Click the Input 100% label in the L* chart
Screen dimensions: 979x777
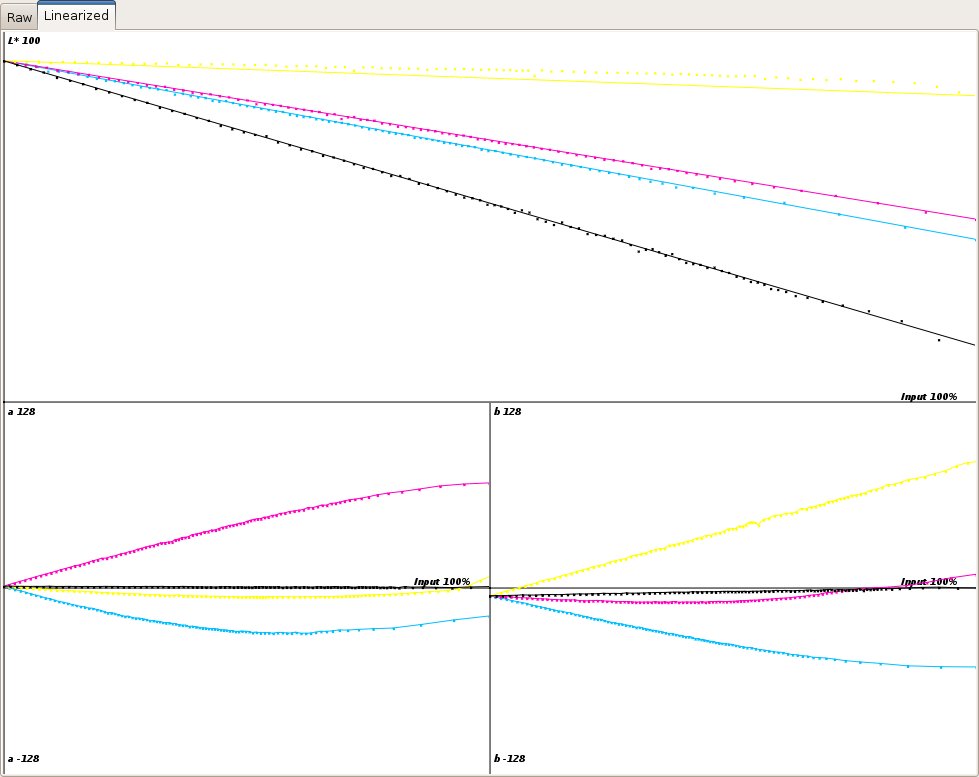(928, 395)
